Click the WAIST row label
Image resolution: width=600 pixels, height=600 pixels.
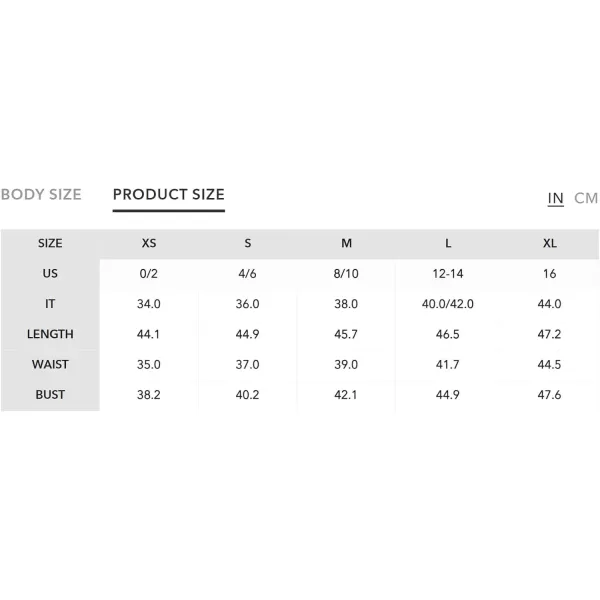(50, 364)
